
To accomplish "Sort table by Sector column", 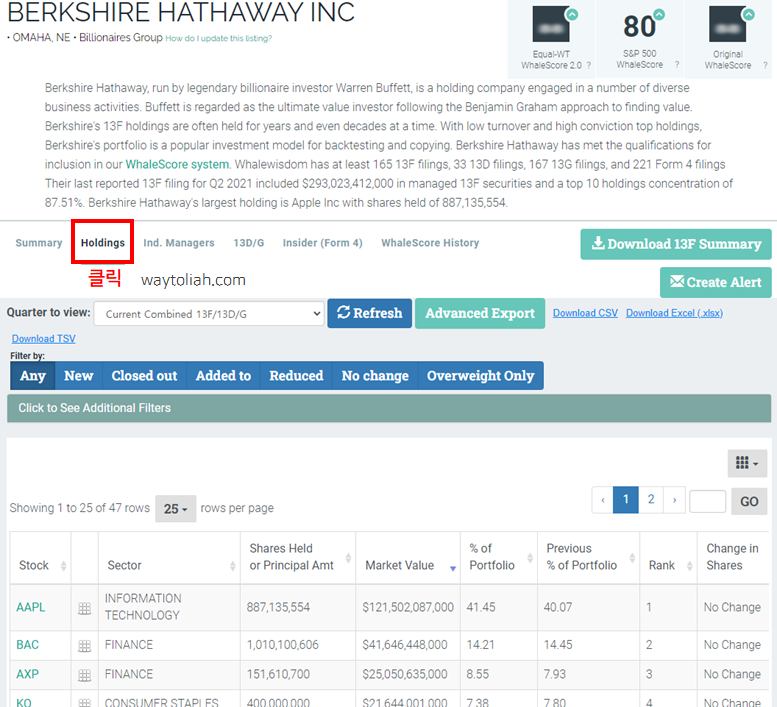I will click(169, 558).
